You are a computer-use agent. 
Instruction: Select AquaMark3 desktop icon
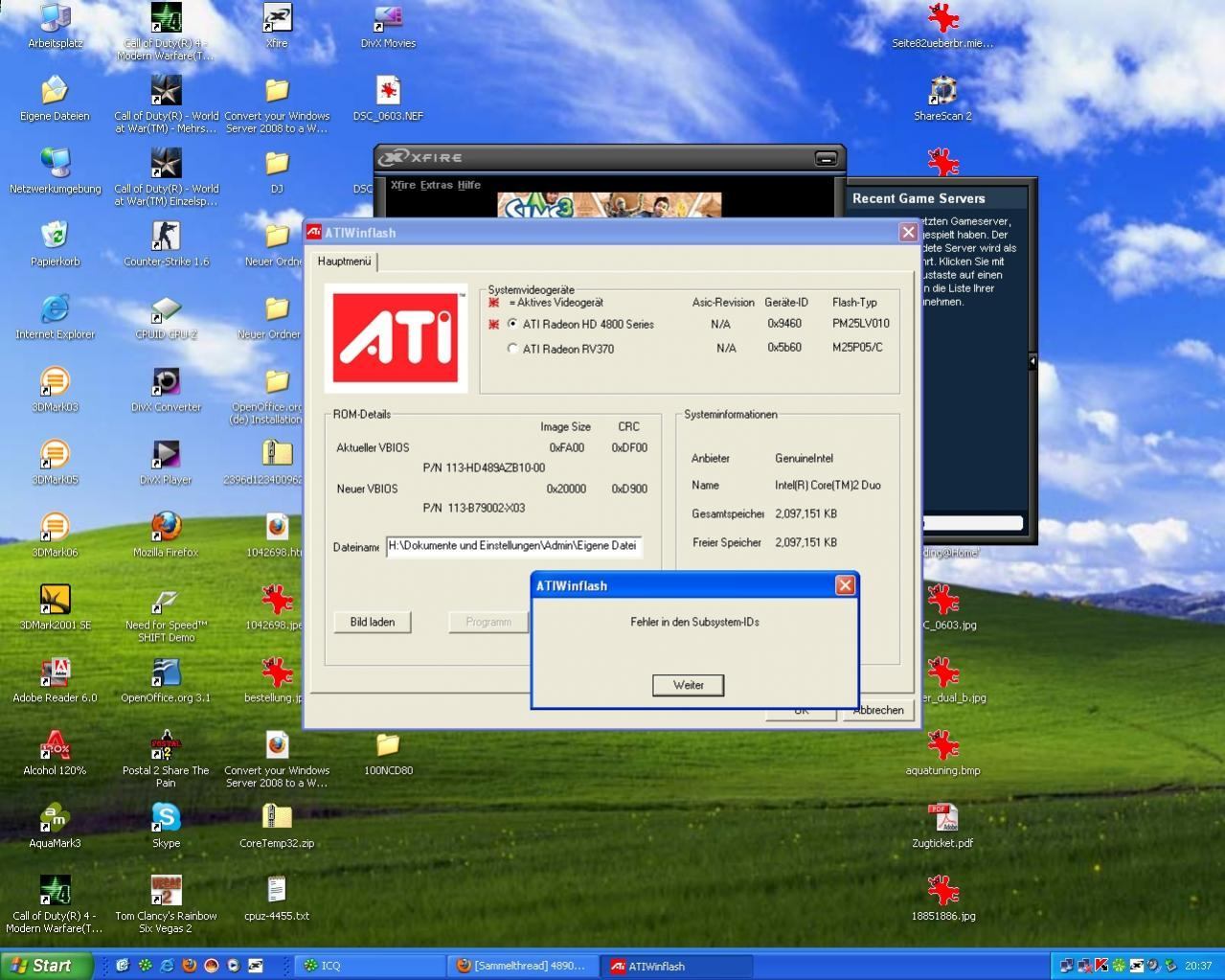[x=55, y=827]
